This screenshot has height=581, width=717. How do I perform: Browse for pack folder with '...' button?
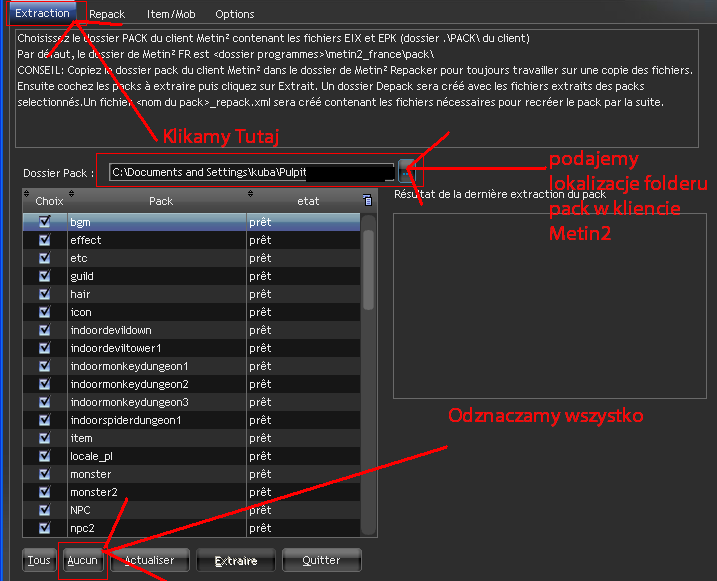pos(406,171)
